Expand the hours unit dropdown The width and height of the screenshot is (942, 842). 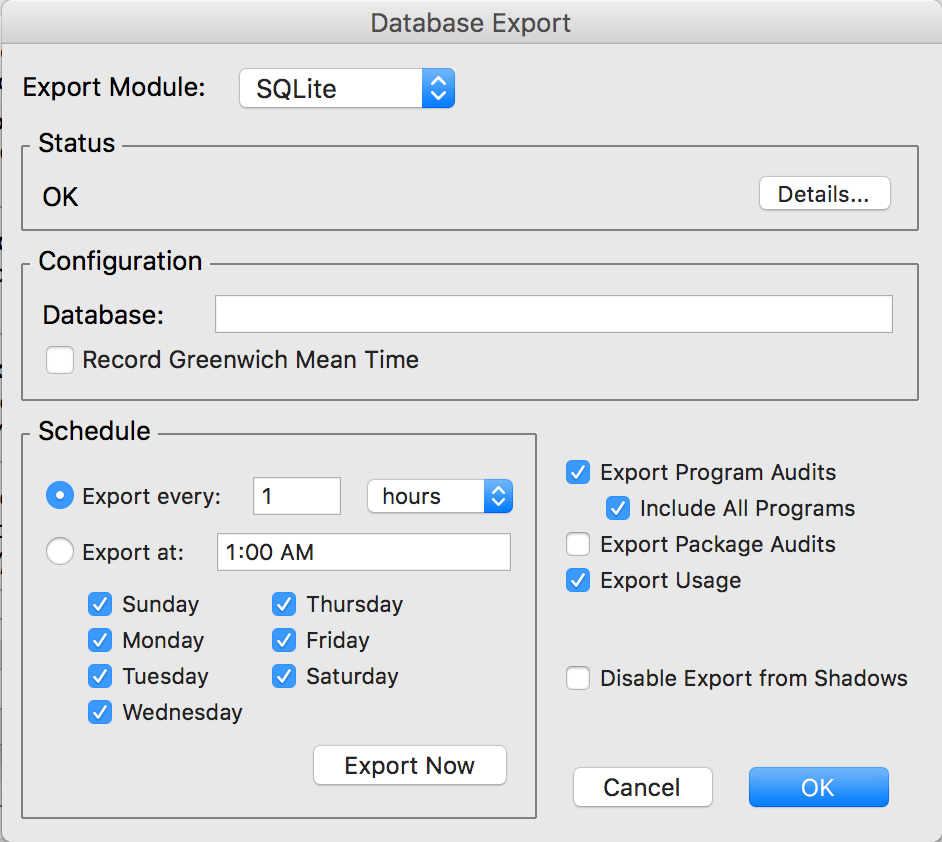coord(440,496)
